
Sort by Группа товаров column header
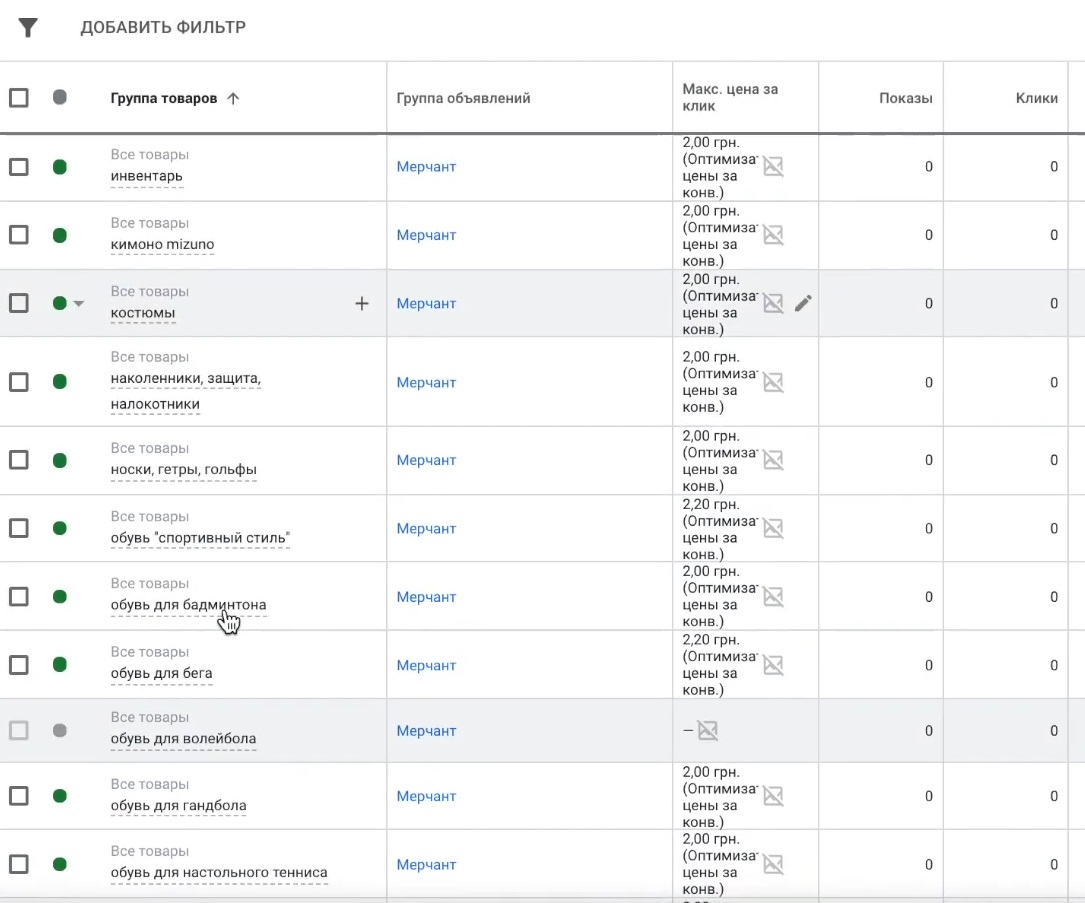click(164, 98)
